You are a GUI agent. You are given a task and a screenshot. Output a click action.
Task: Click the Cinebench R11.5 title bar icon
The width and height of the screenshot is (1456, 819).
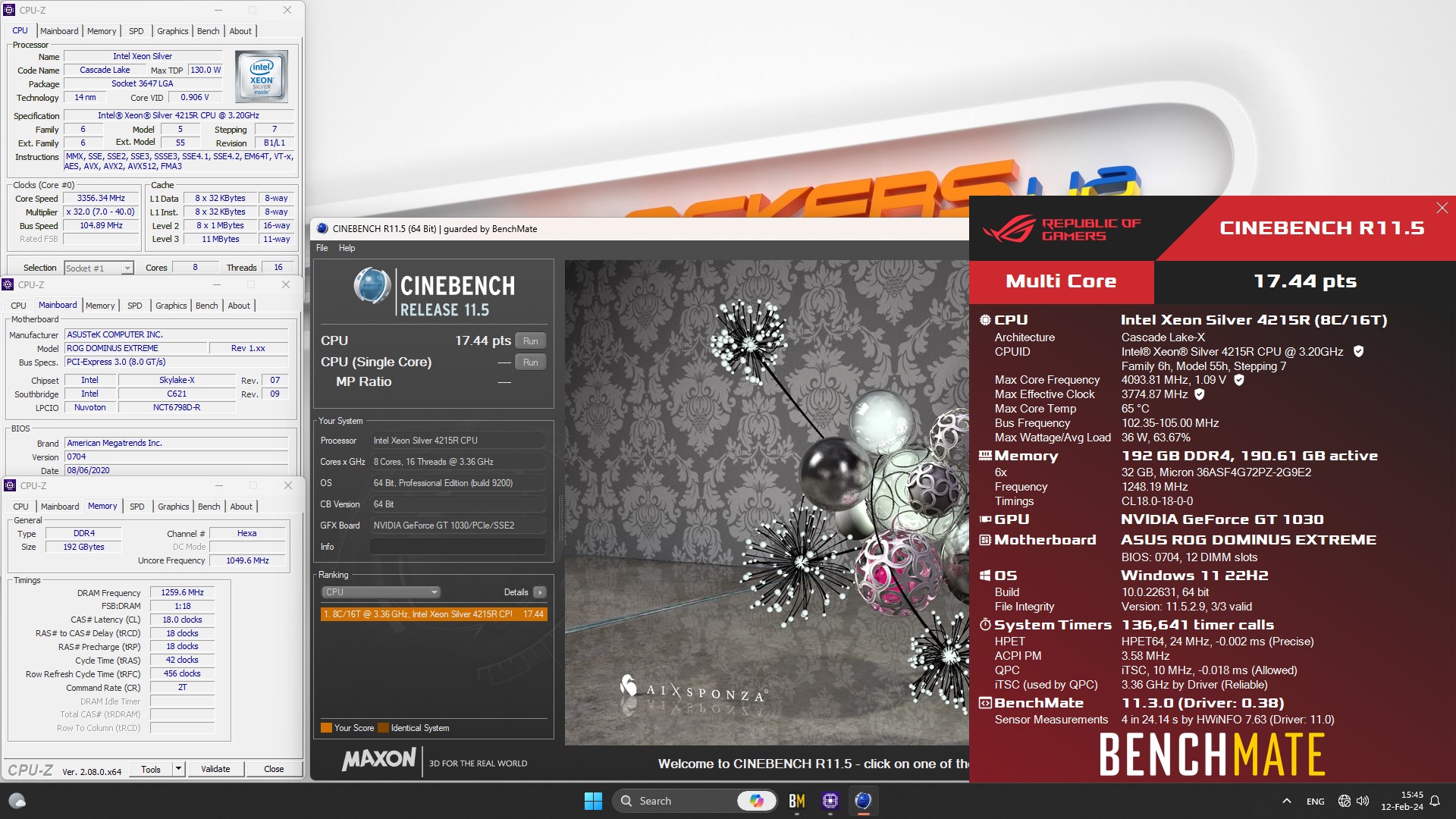pos(322,228)
